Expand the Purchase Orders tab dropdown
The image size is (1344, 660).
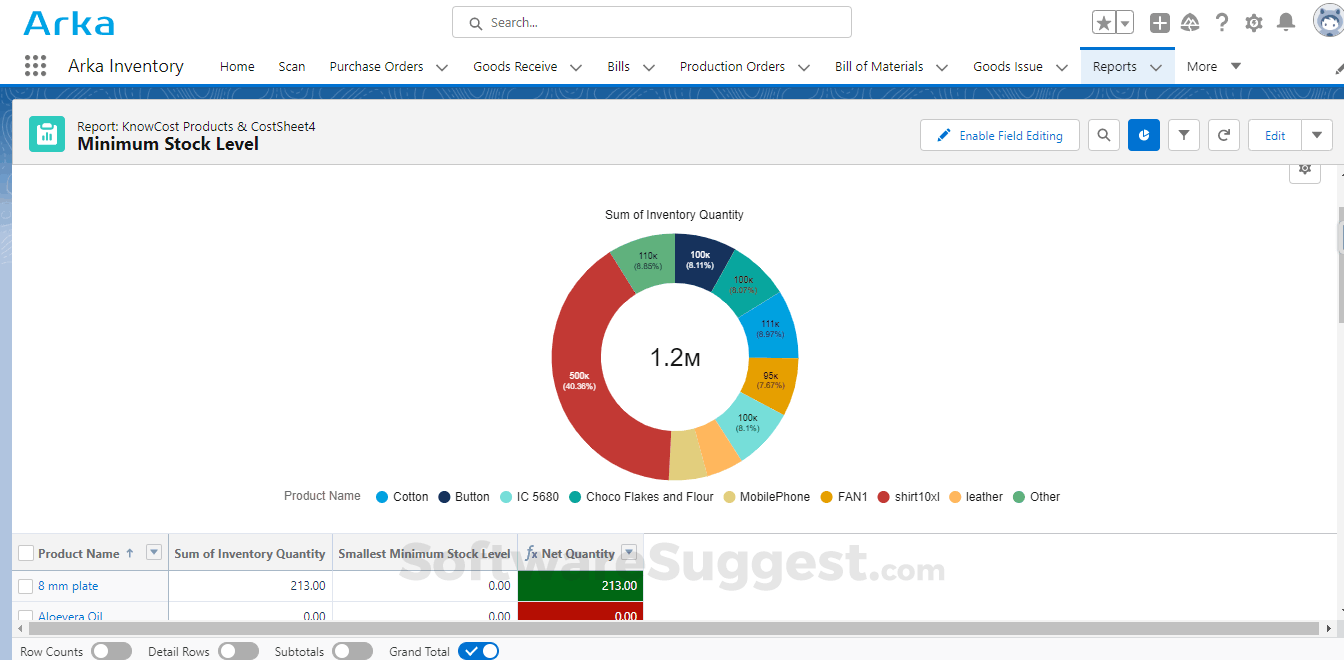click(x=443, y=67)
